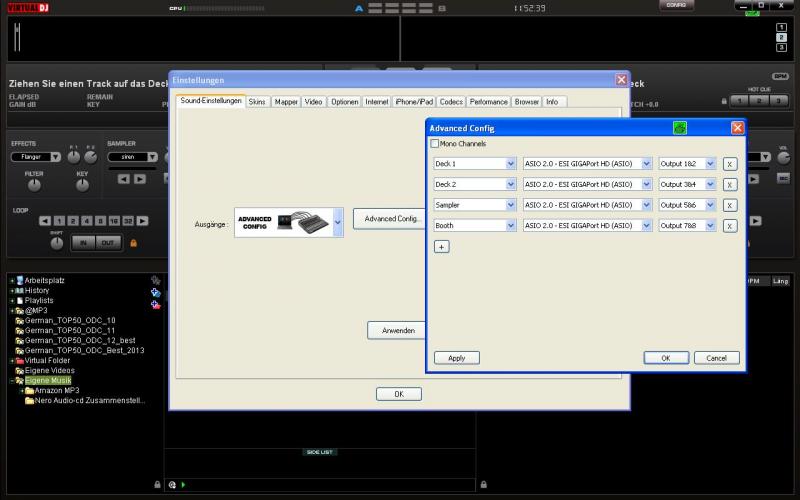The image size is (800, 500).
Task: Switch to the Info tab
Action: tap(552, 102)
